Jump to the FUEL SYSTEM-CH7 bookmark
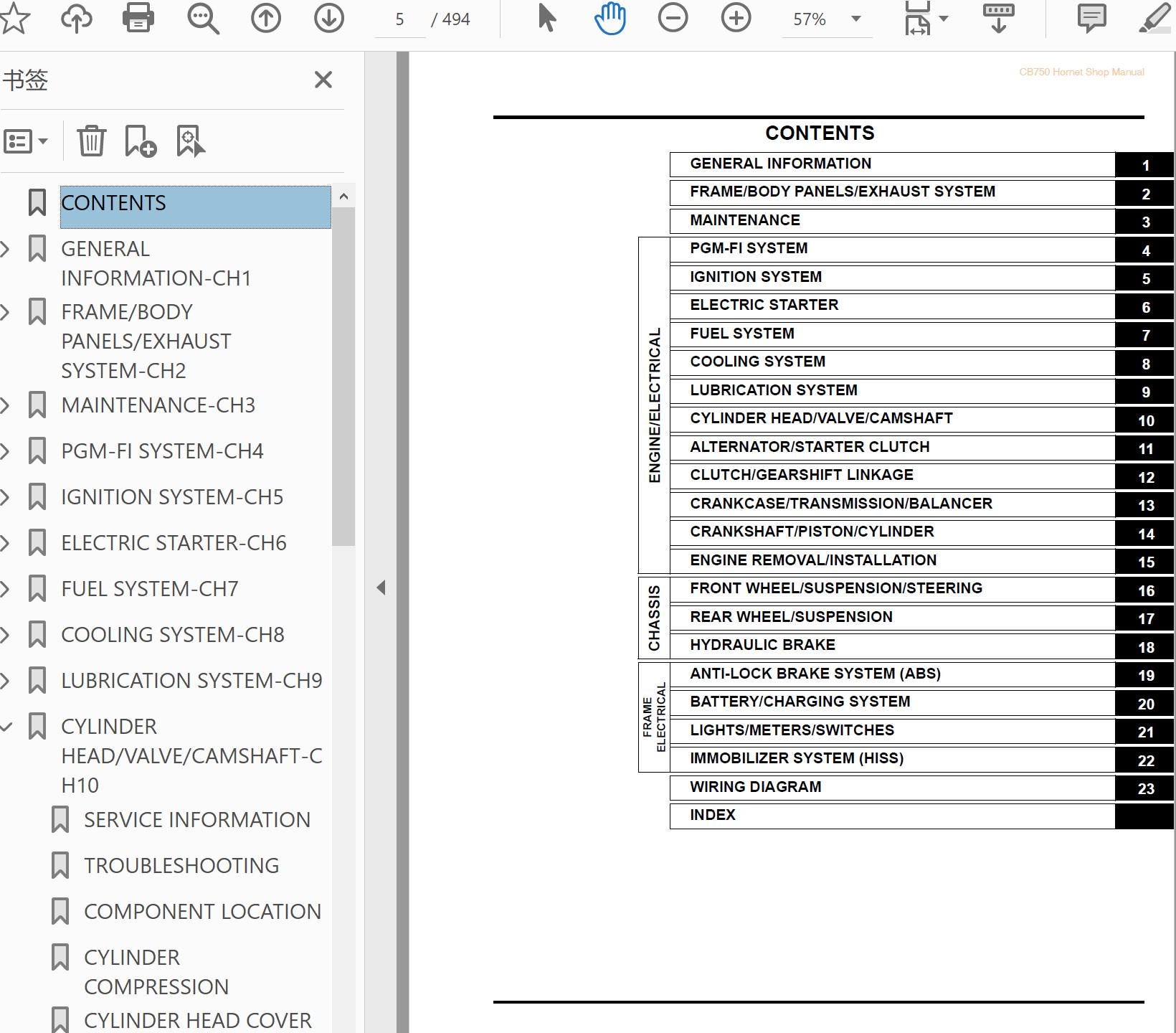Screen dimensions: 1176x1033 click(149, 589)
